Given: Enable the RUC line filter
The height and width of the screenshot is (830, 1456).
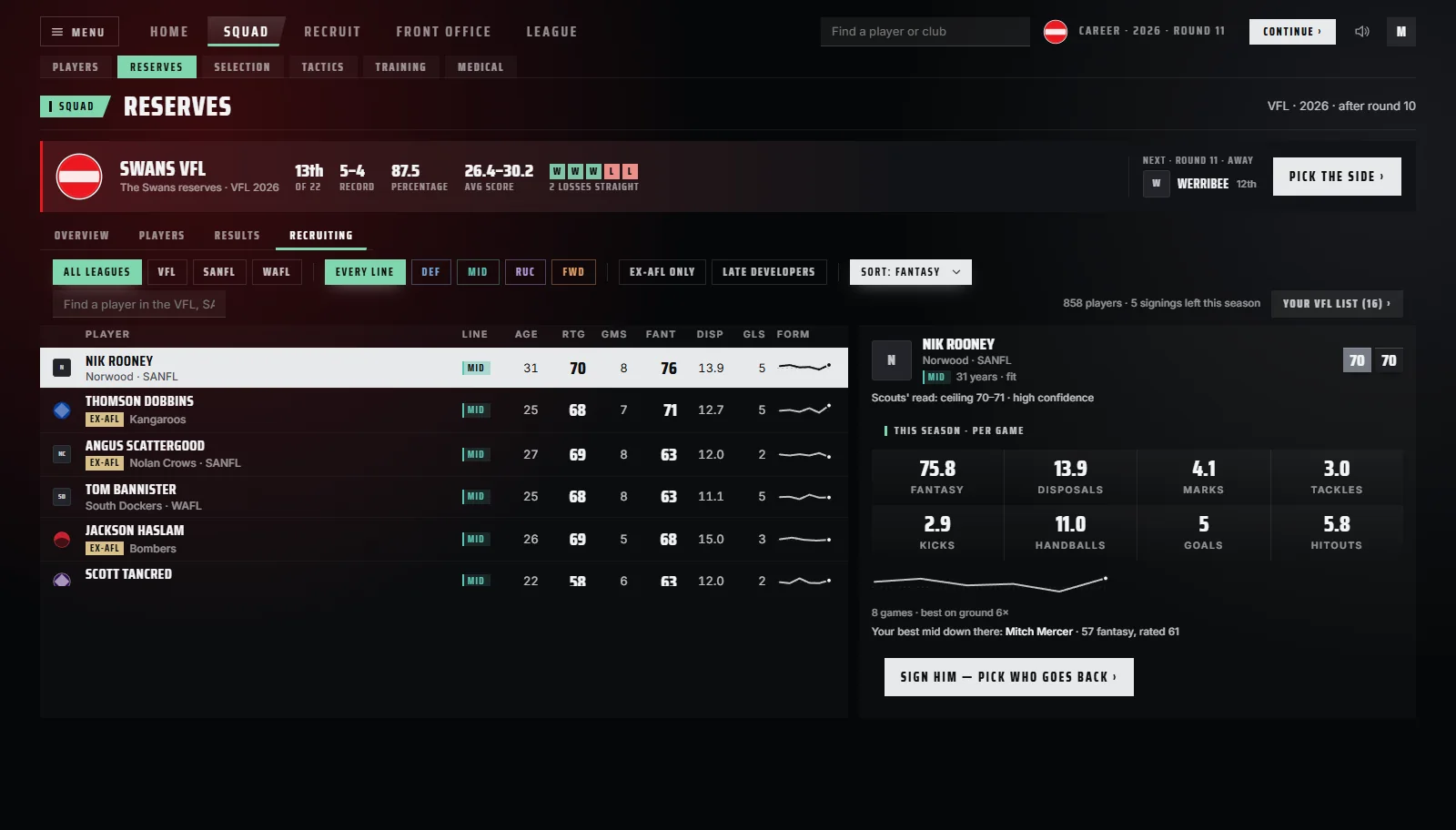Looking at the screenshot, I should [525, 272].
